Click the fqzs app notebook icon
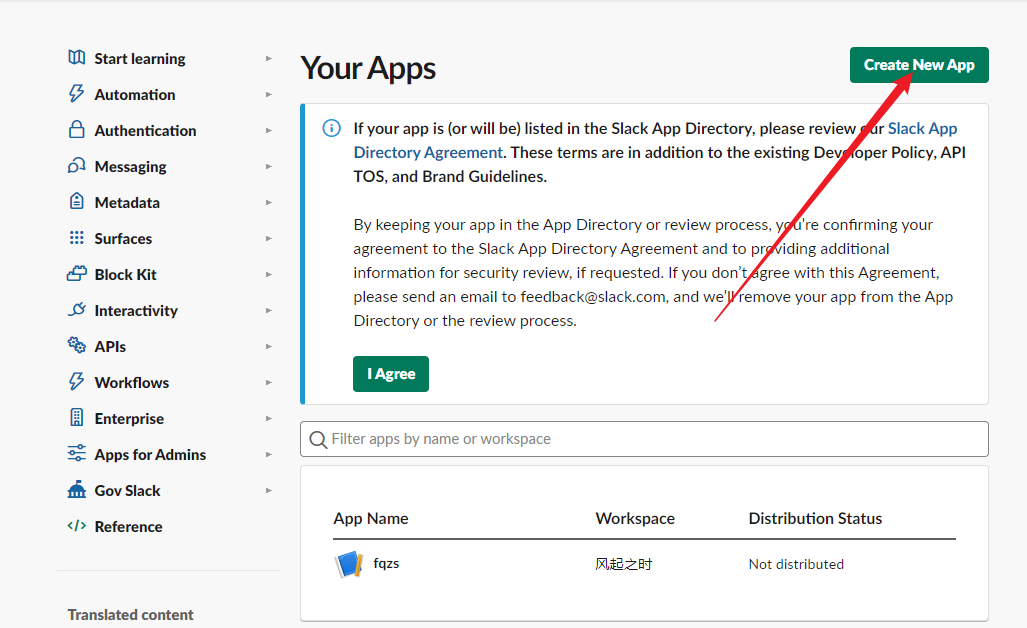Image resolution: width=1027 pixels, height=628 pixels. [x=348, y=564]
